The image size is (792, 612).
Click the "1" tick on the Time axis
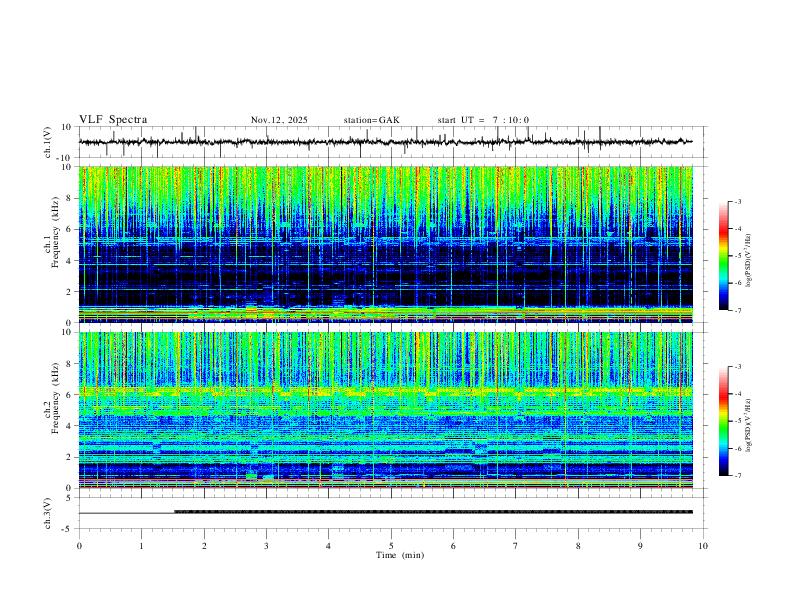(141, 546)
